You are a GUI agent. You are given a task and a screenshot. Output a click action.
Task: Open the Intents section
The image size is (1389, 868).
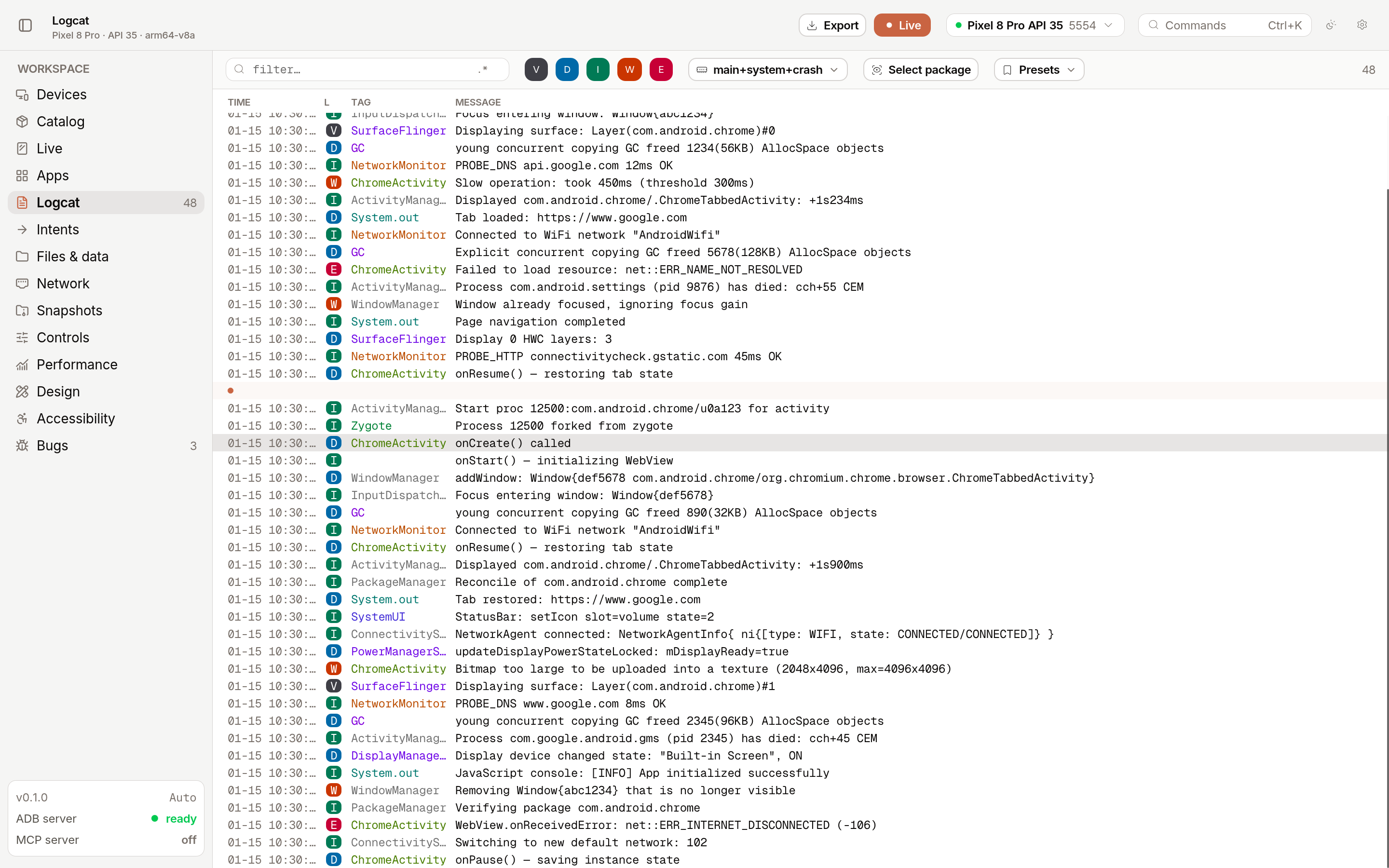pyautogui.click(x=106, y=229)
